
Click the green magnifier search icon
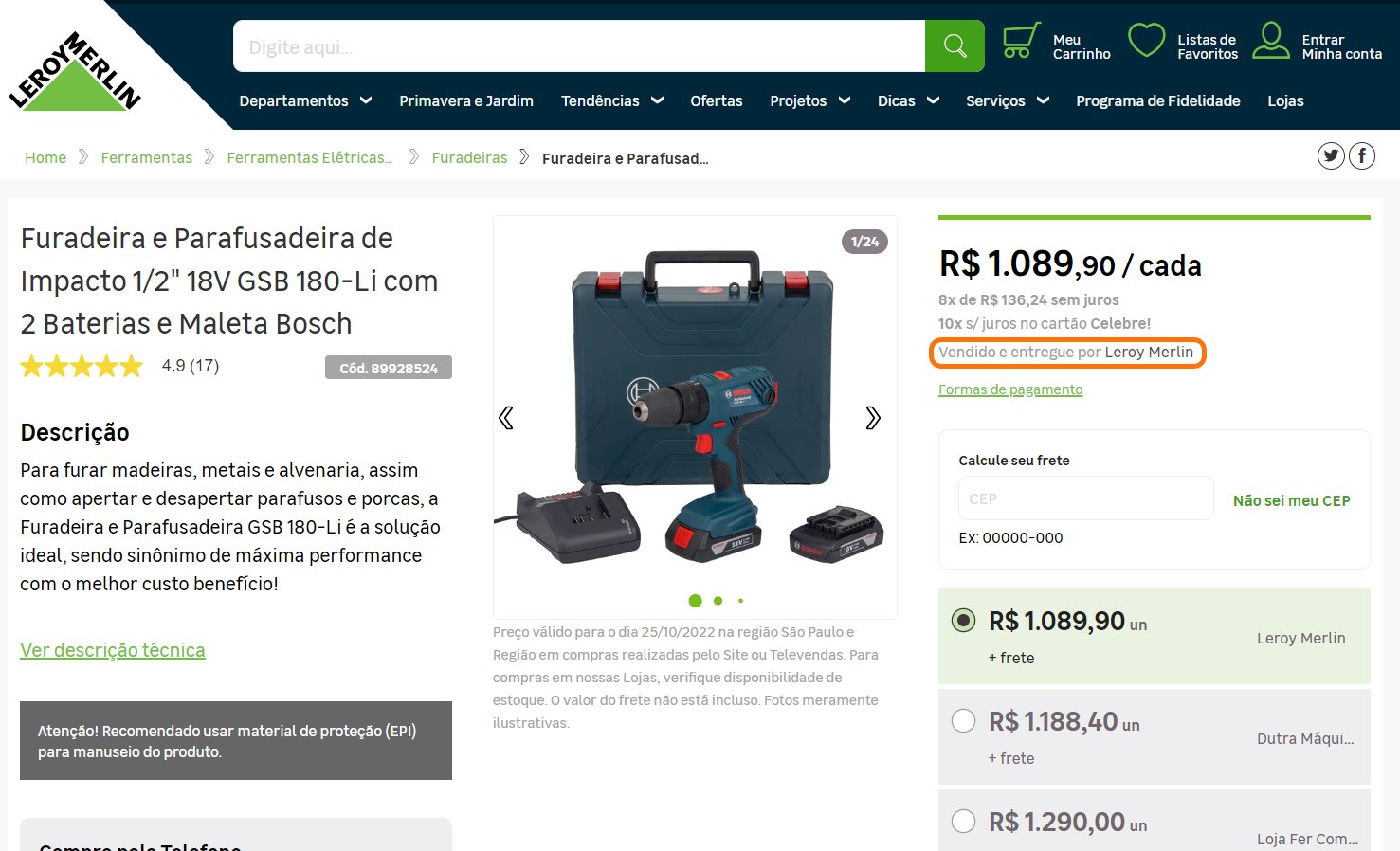pyautogui.click(x=955, y=45)
